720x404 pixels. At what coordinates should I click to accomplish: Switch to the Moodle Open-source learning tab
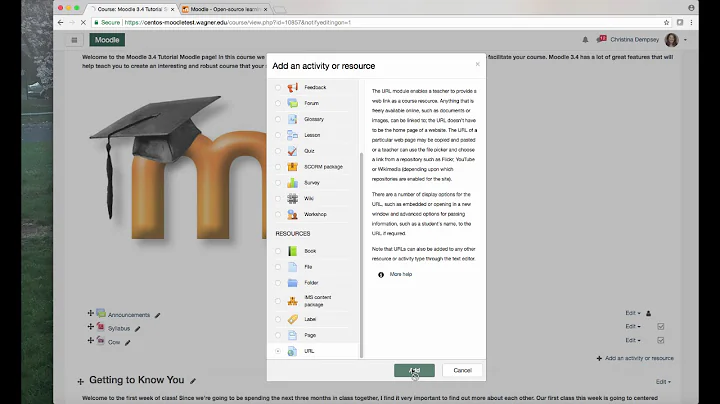[225, 9]
